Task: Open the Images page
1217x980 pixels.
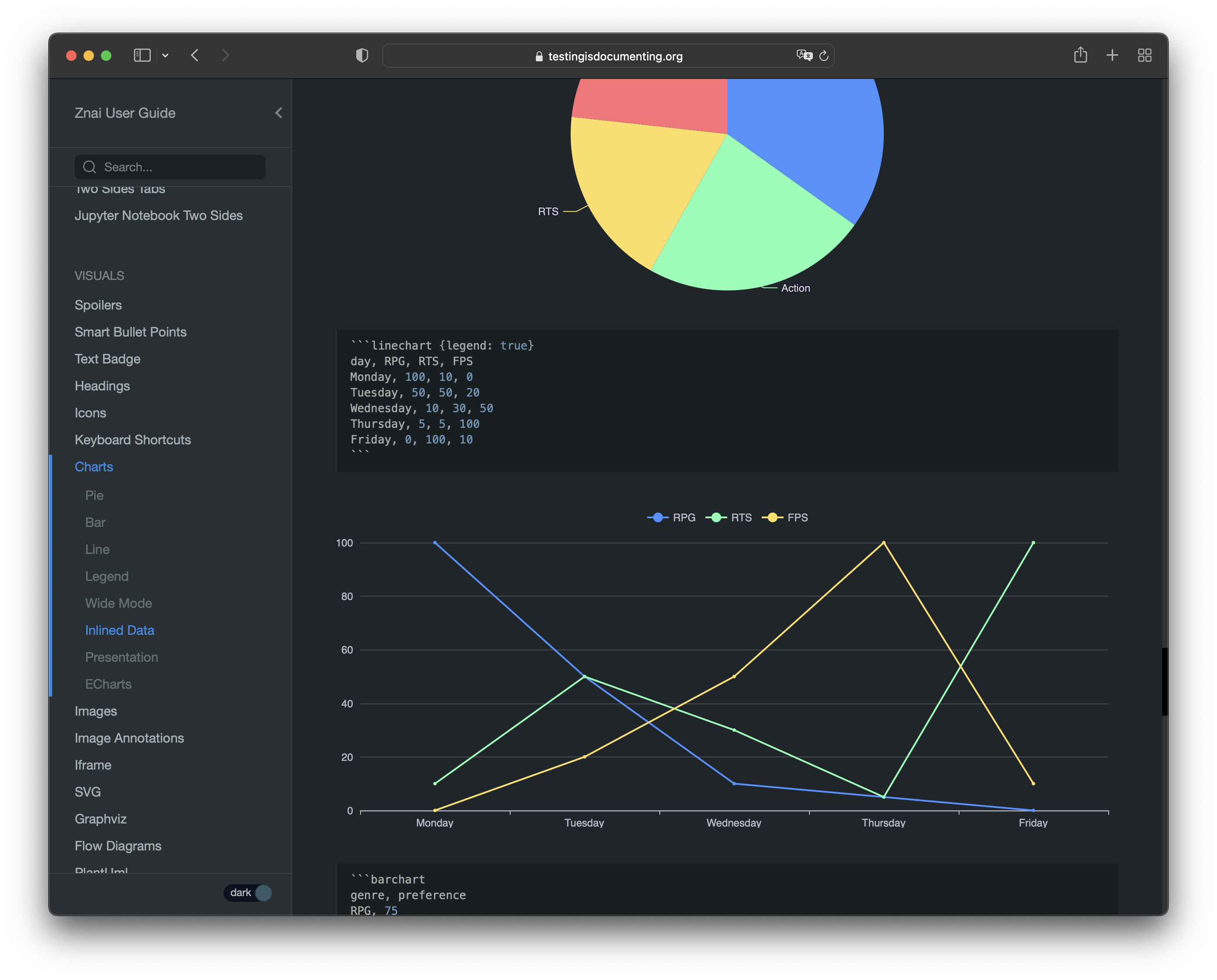Action: [96, 711]
